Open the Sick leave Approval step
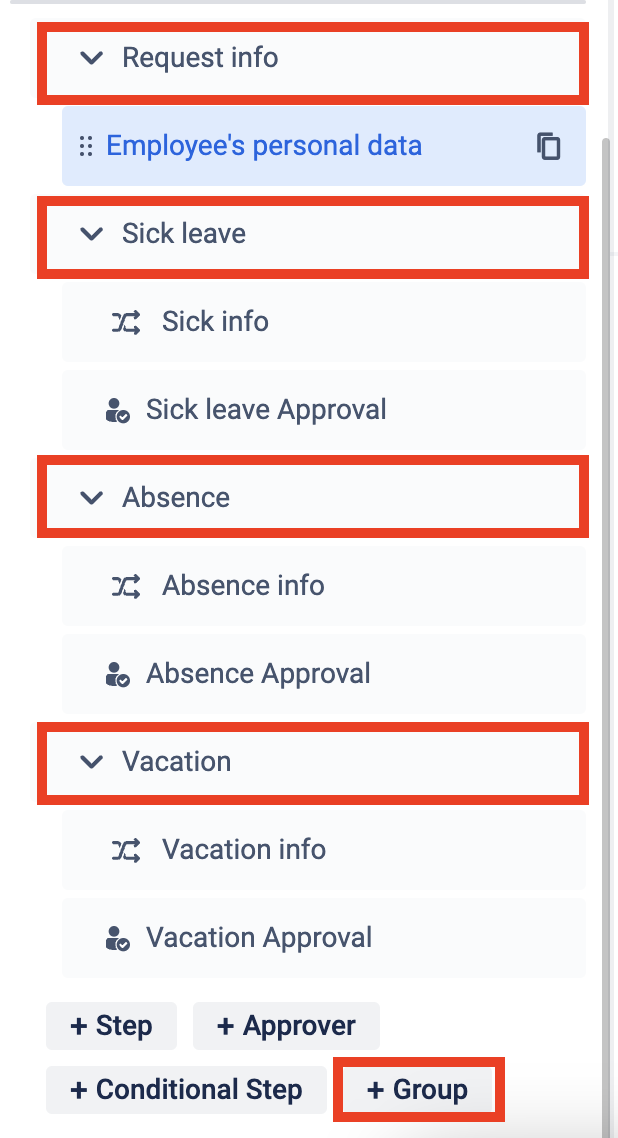The width and height of the screenshot is (618, 1138). point(266,410)
